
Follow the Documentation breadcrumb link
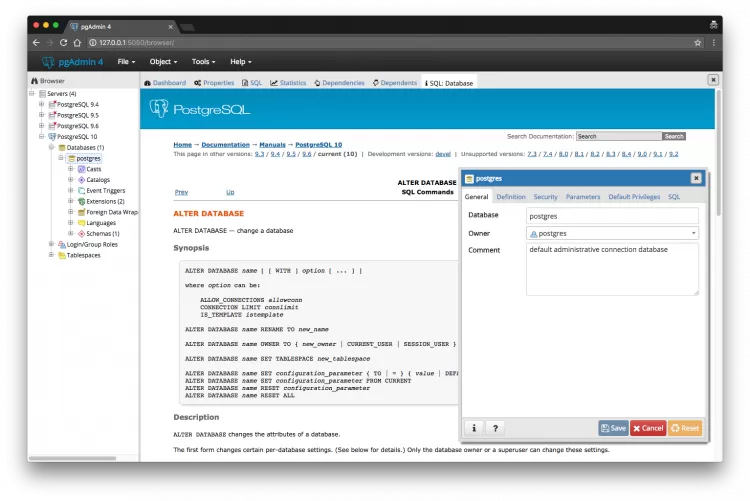pyautogui.click(x=225, y=145)
